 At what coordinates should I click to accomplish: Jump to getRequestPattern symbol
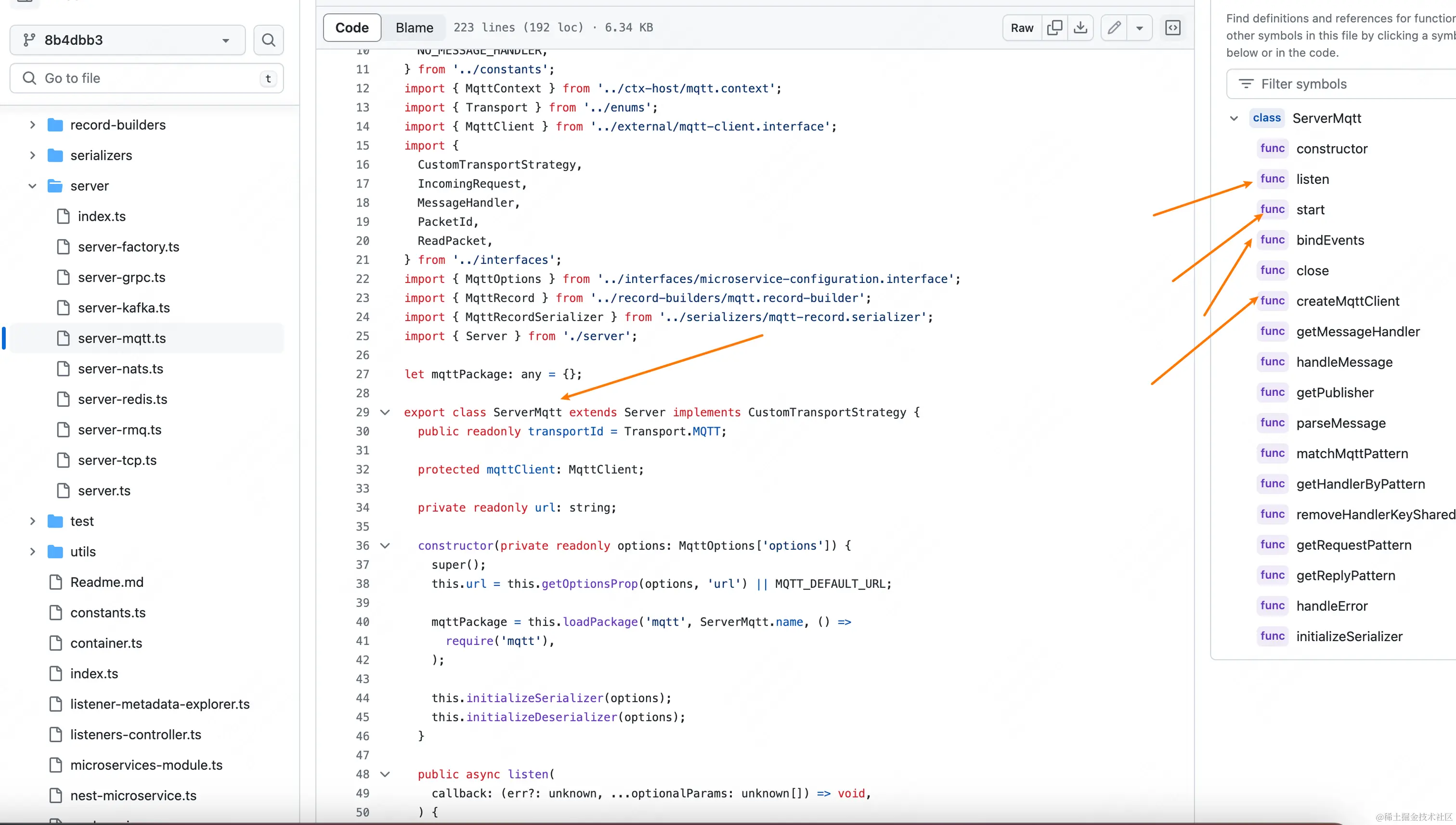(x=1354, y=546)
